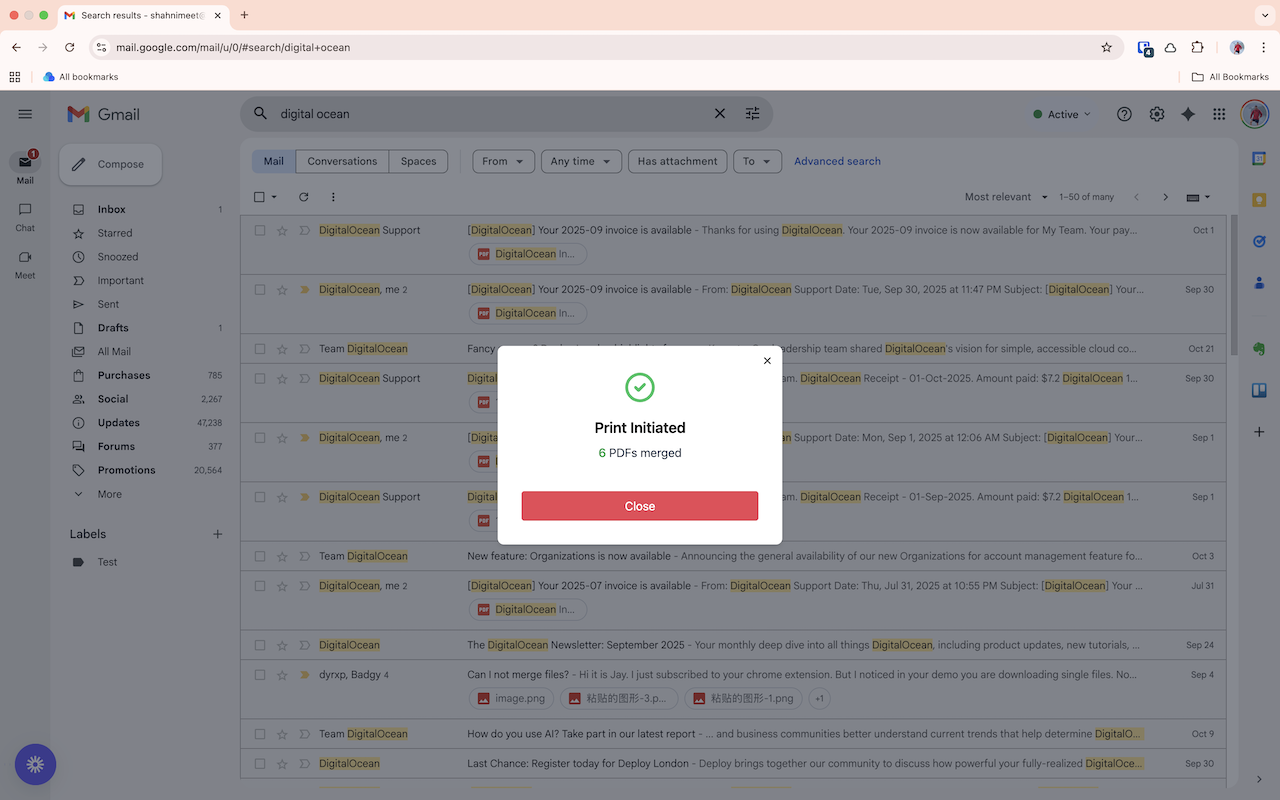Open Advanced search link
Image resolution: width=1280 pixels, height=800 pixels.
[837, 160]
